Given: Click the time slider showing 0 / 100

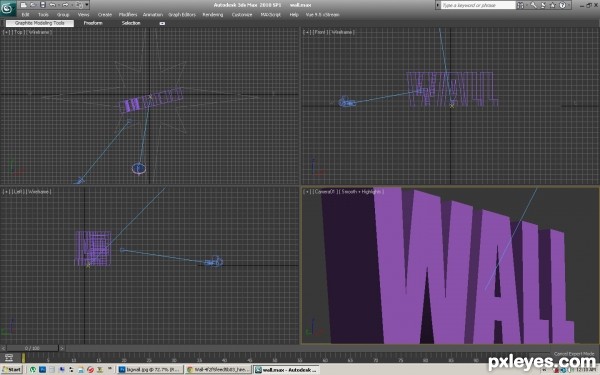Looking at the screenshot, I should (33, 348).
